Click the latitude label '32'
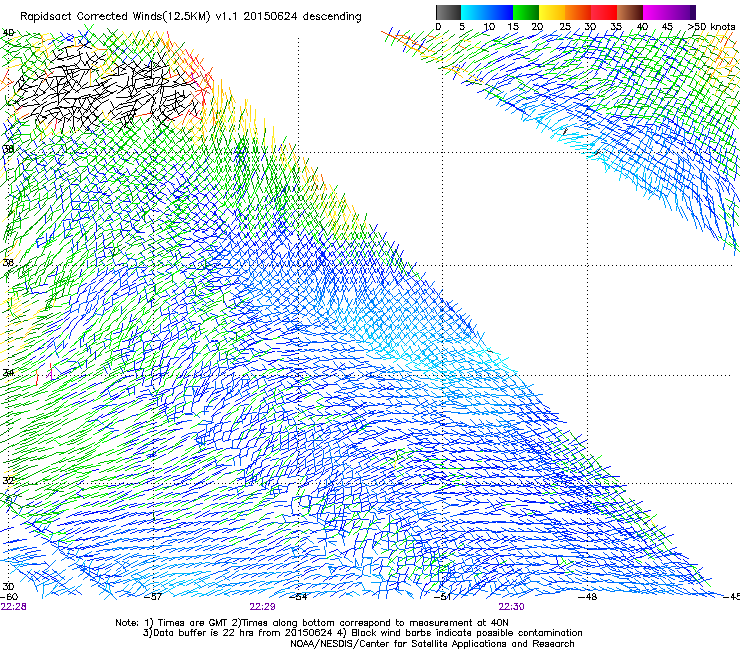 coord(8,481)
